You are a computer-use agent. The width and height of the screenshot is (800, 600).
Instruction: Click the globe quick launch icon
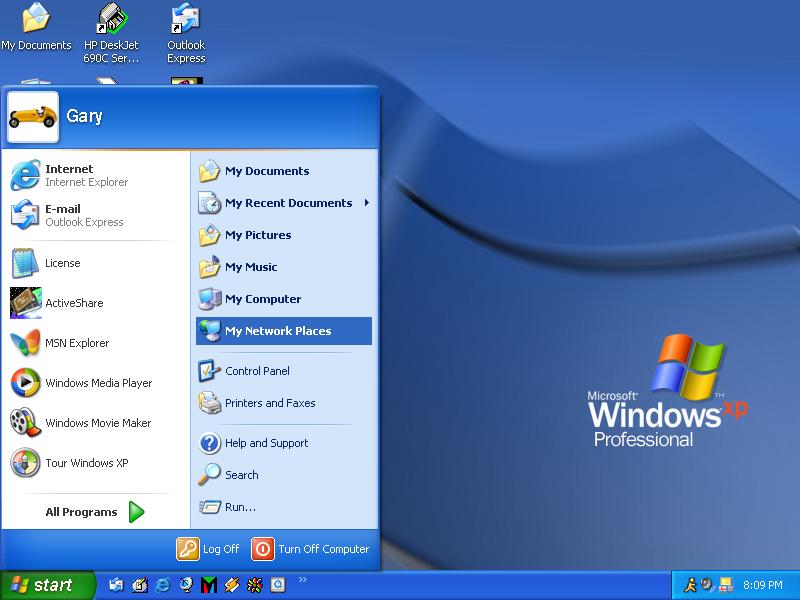coord(186,585)
